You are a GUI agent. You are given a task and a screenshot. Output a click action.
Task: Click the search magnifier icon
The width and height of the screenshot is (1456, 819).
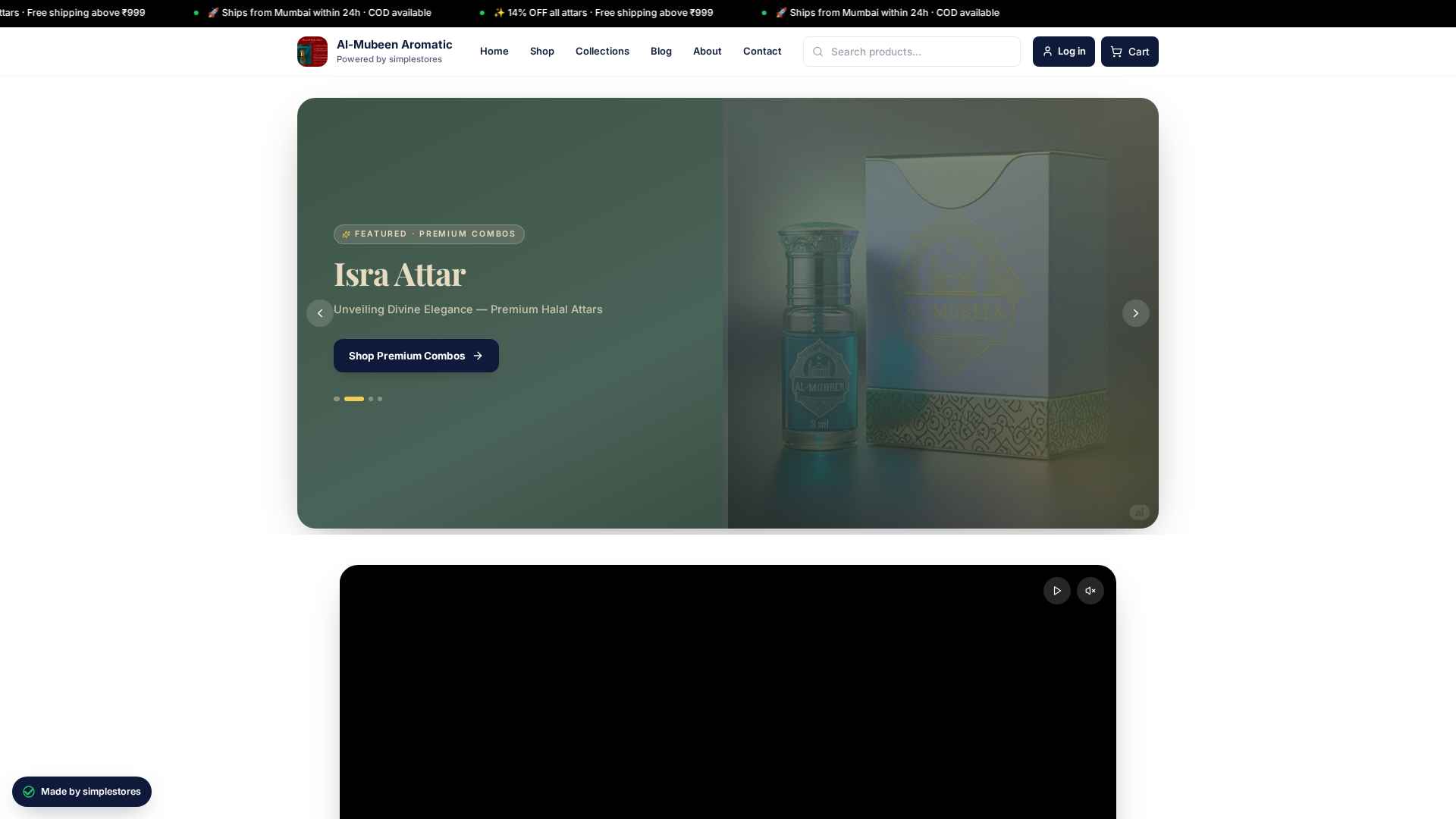point(817,52)
